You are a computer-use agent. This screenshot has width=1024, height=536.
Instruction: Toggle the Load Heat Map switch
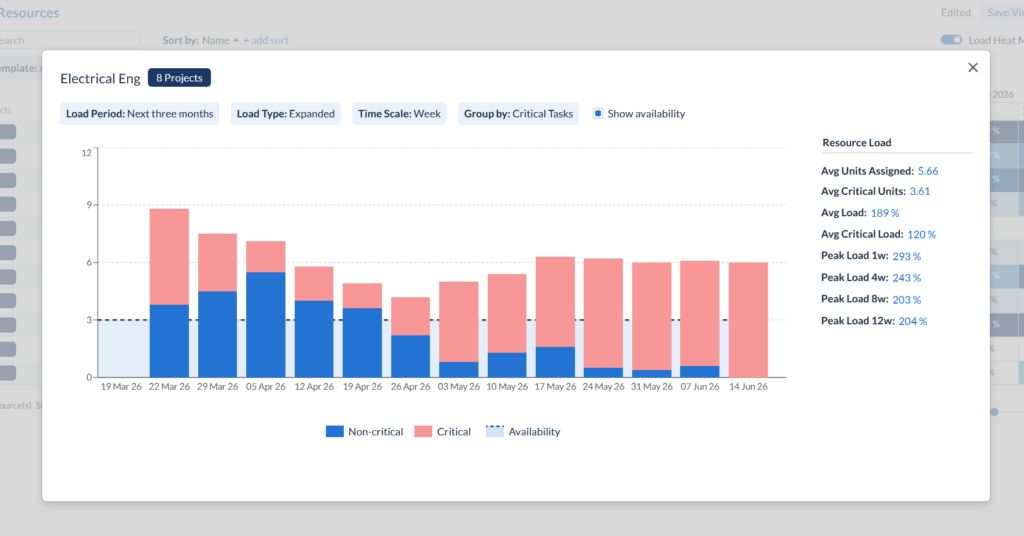click(x=951, y=40)
